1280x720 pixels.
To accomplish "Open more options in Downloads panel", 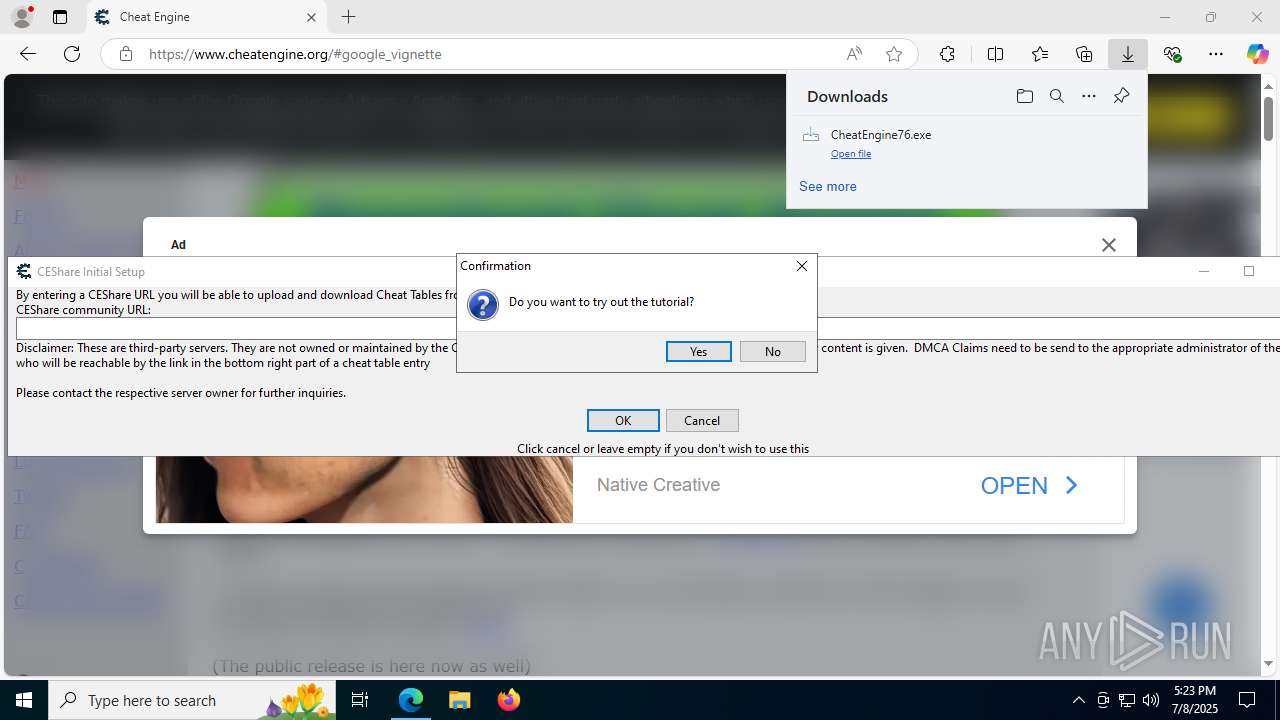I will [1088, 96].
